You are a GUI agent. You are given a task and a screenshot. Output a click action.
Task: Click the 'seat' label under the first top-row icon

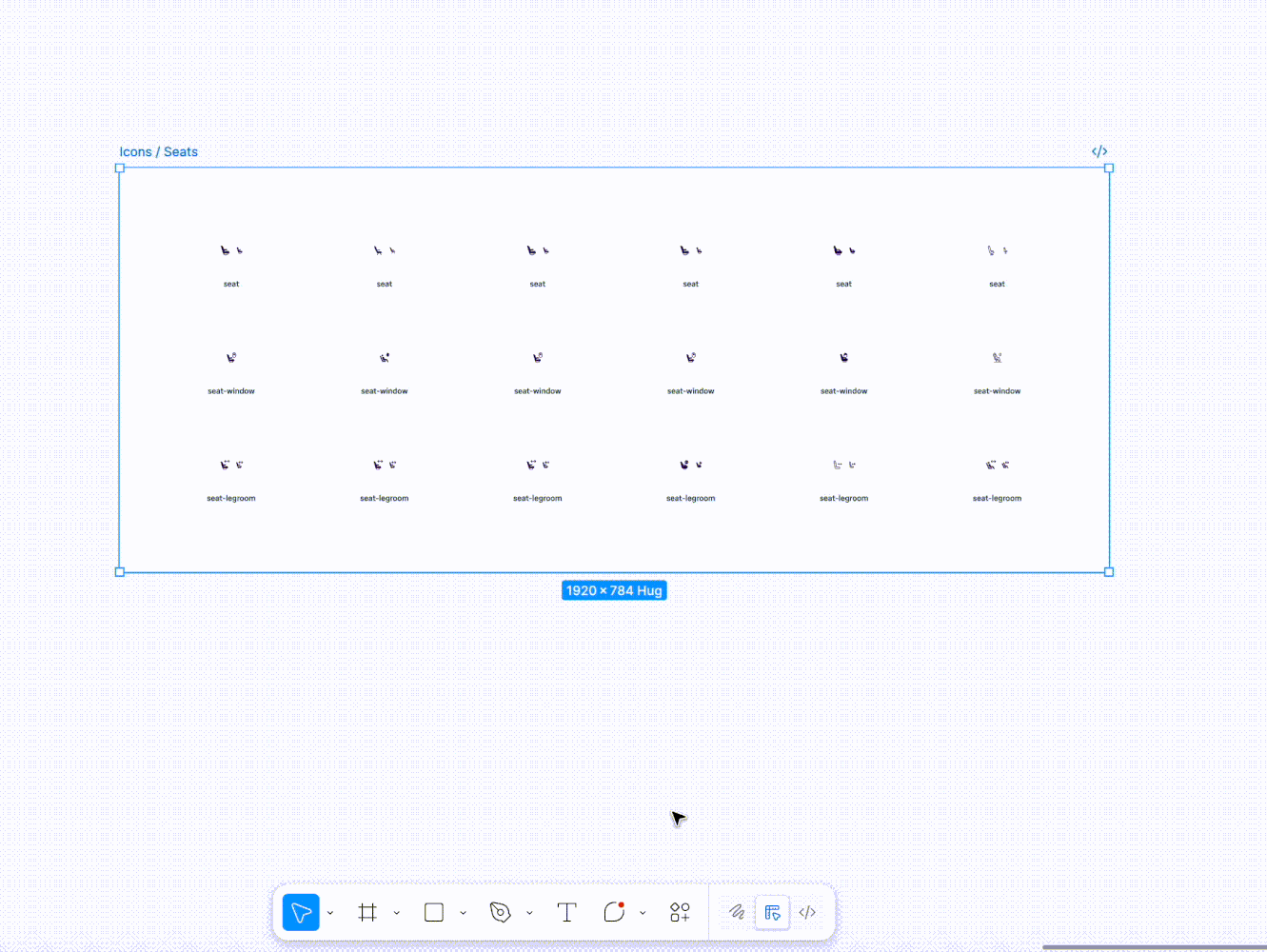[231, 284]
